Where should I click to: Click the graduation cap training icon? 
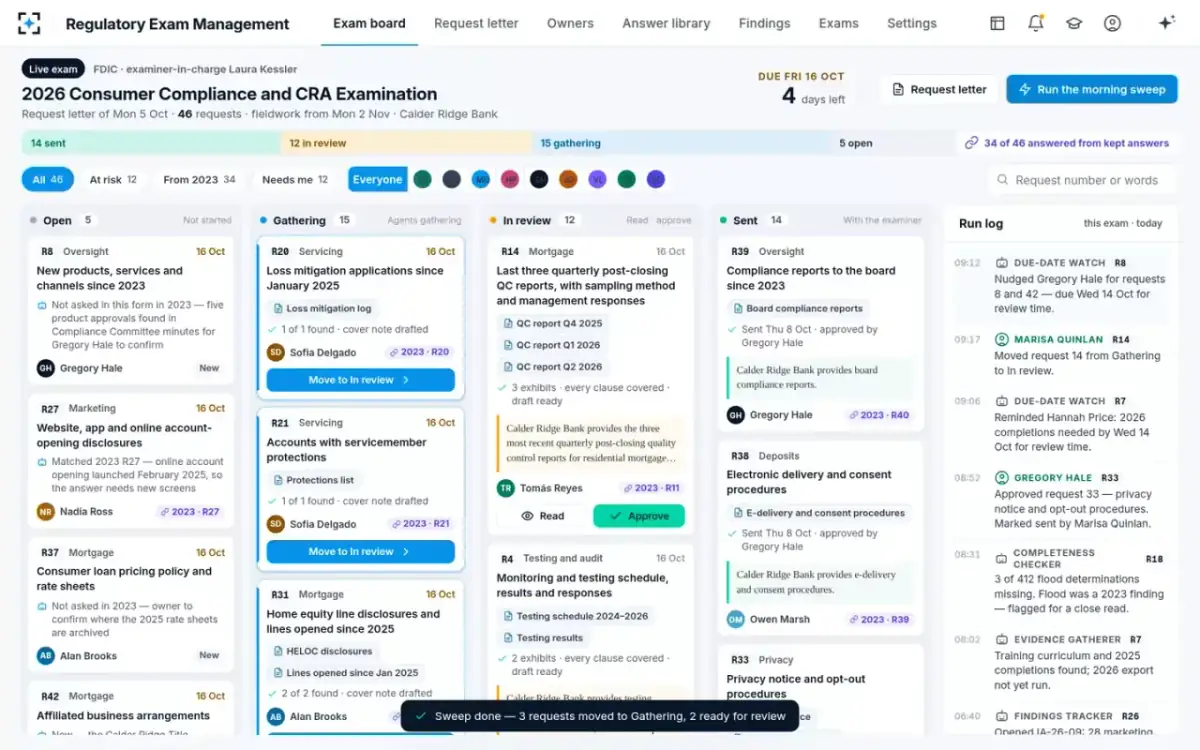(1074, 23)
